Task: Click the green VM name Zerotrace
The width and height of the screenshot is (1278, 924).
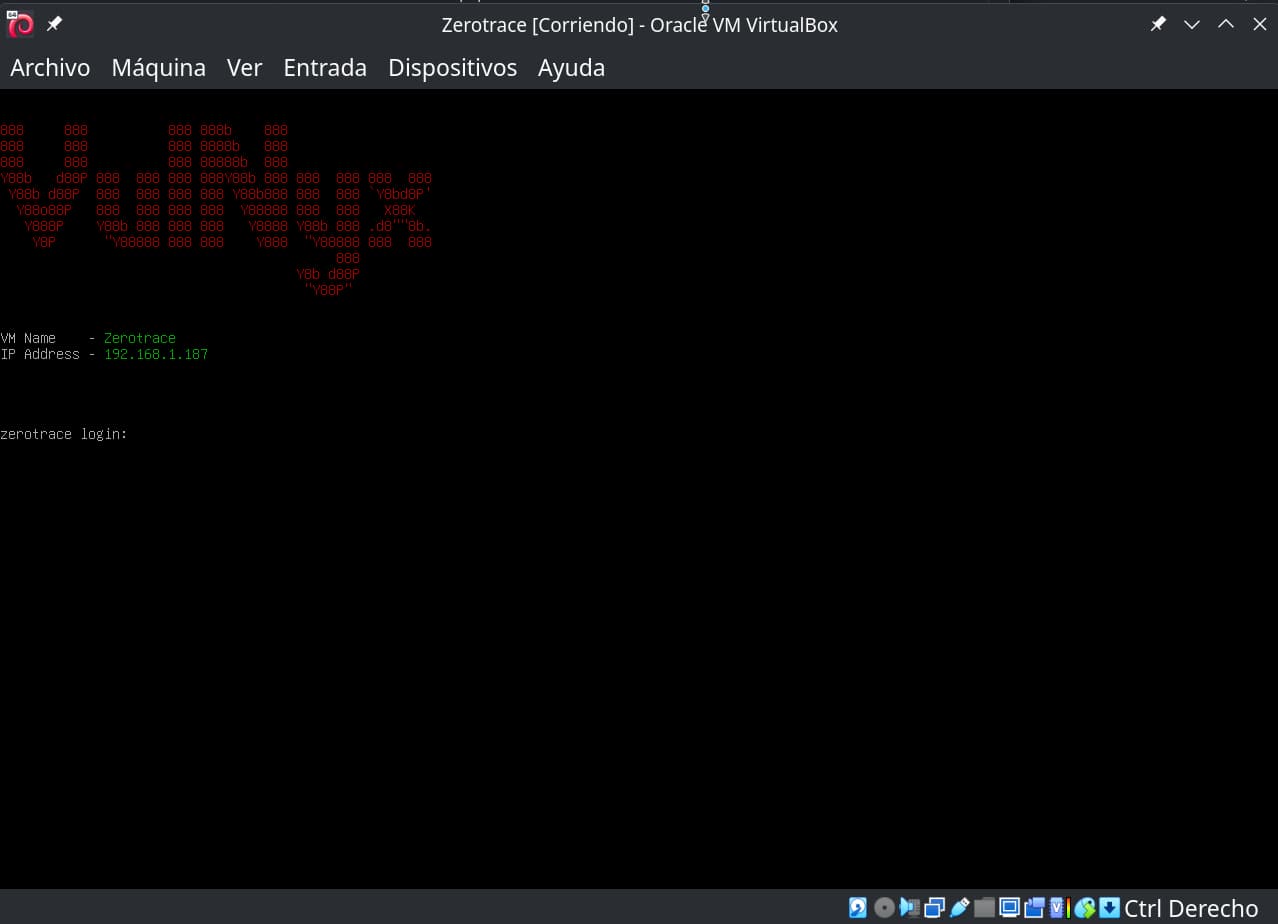Action: (x=140, y=338)
